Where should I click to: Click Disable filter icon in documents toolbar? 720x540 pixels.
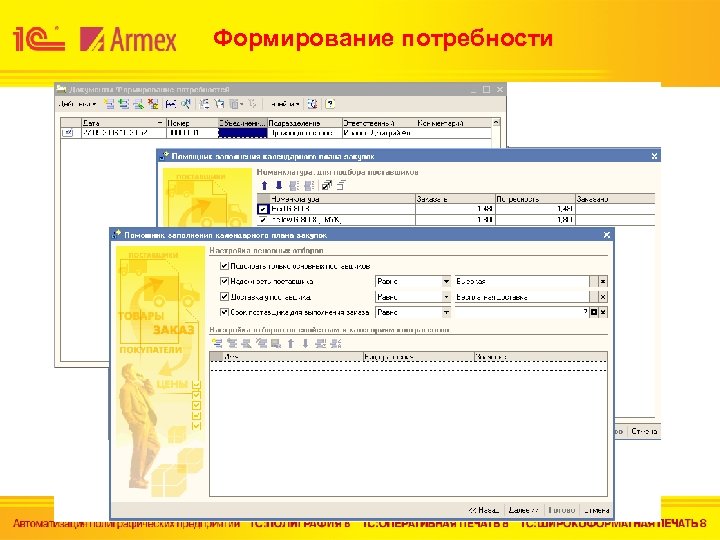coord(252,104)
